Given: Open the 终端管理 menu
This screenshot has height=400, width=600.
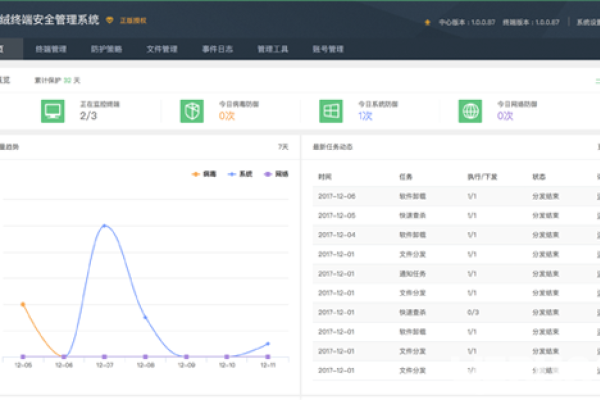Looking at the screenshot, I should coord(51,49).
